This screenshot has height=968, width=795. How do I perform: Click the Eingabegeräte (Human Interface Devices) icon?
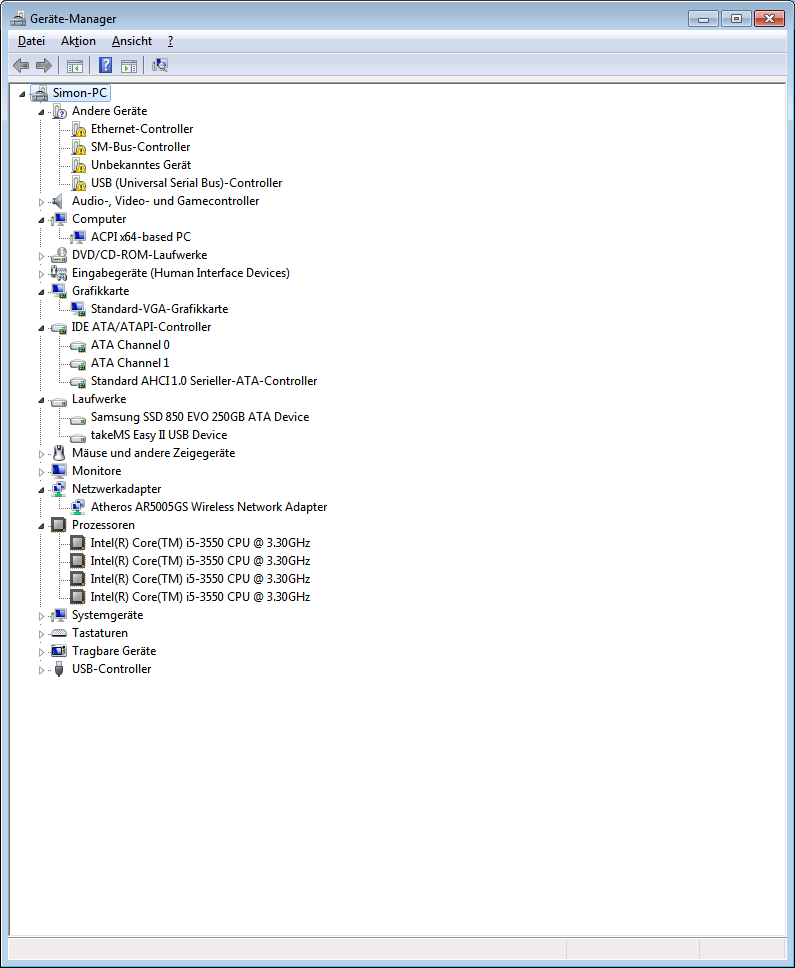click(59, 273)
